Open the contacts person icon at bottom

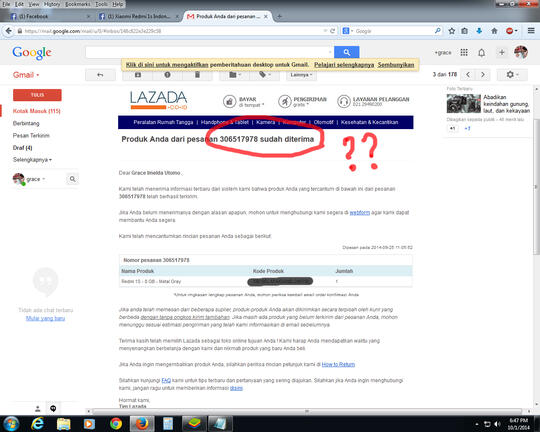[x=38, y=409]
